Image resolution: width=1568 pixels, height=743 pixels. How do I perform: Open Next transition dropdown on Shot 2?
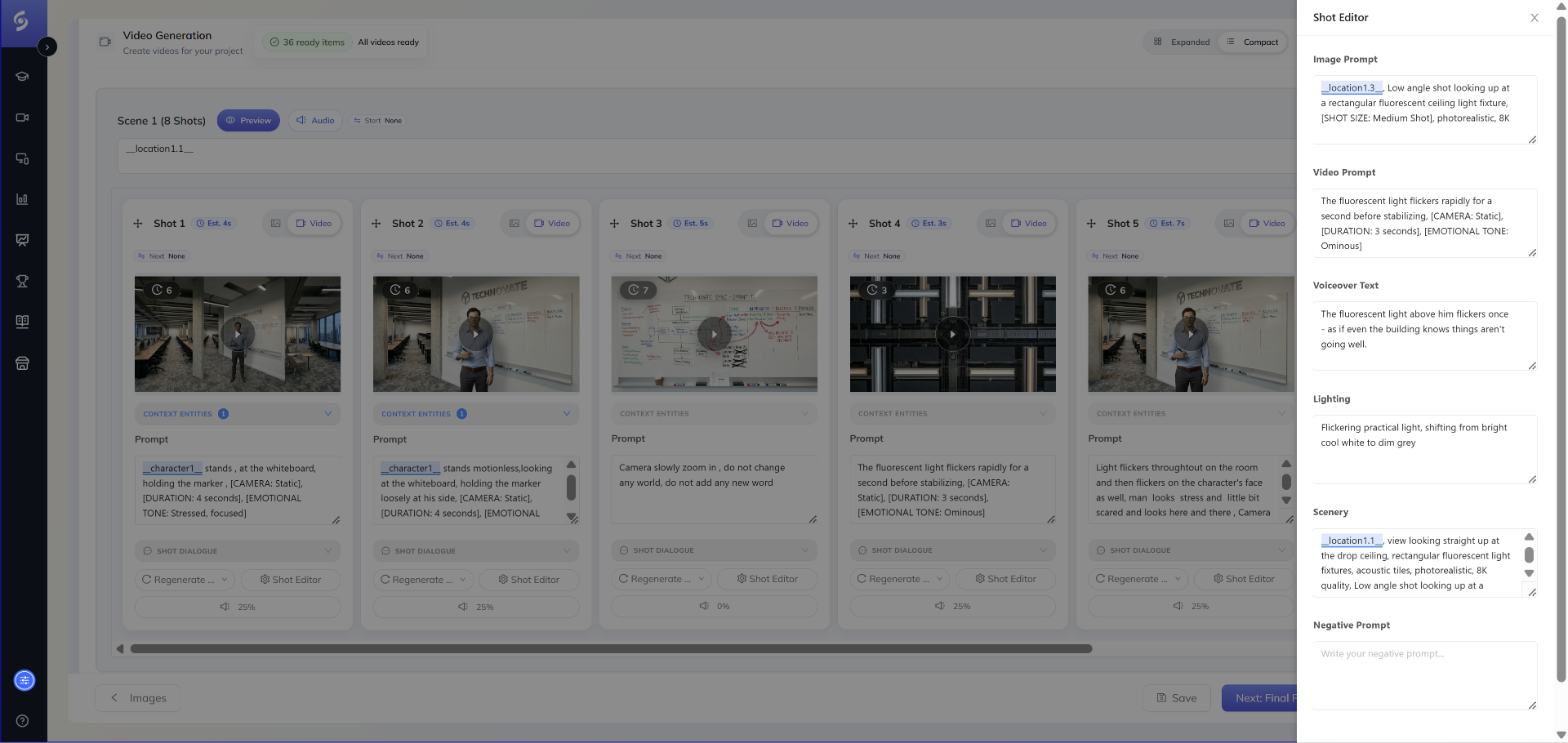400,256
